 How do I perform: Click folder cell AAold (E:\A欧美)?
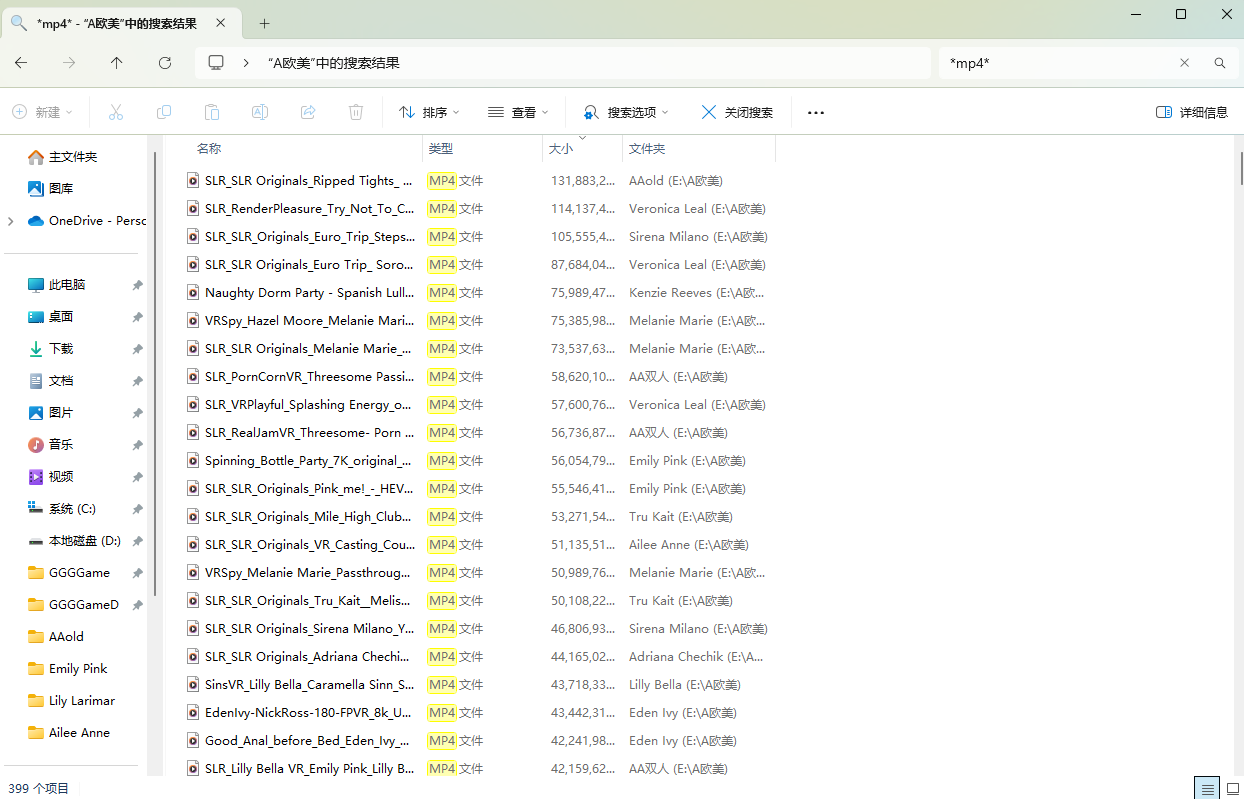[676, 181]
